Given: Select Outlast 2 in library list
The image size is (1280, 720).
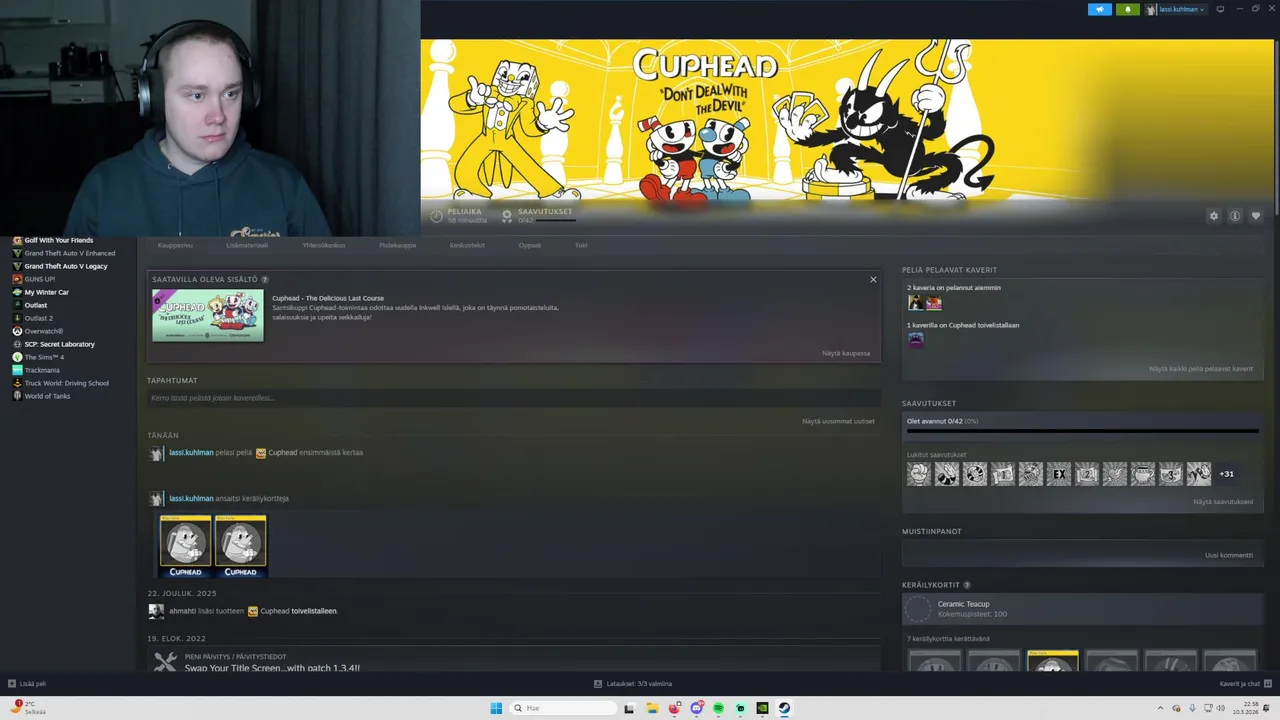Looking at the screenshot, I should point(32,318).
